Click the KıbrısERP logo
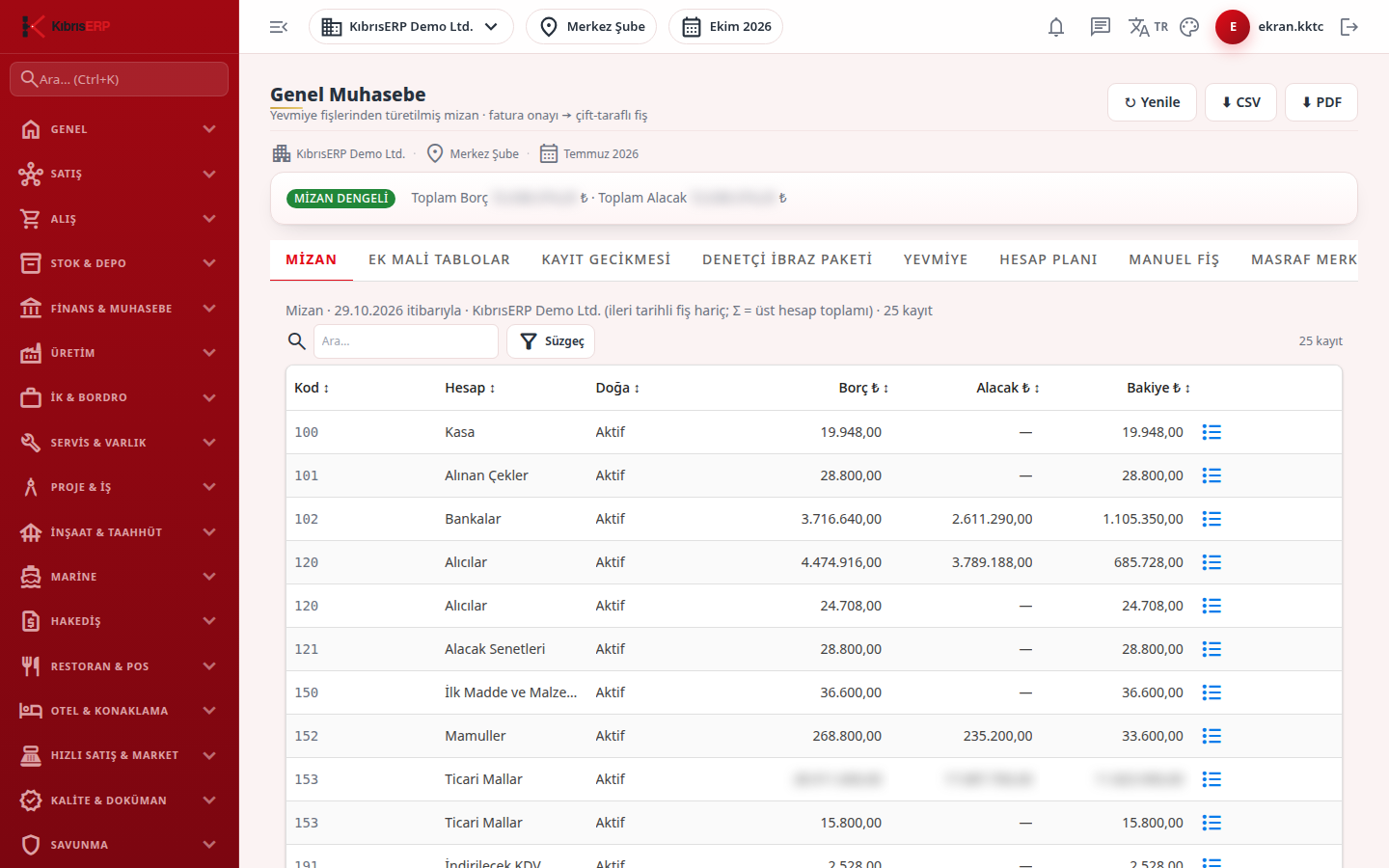Viewport: 1389px width, 868px height. 66,26
